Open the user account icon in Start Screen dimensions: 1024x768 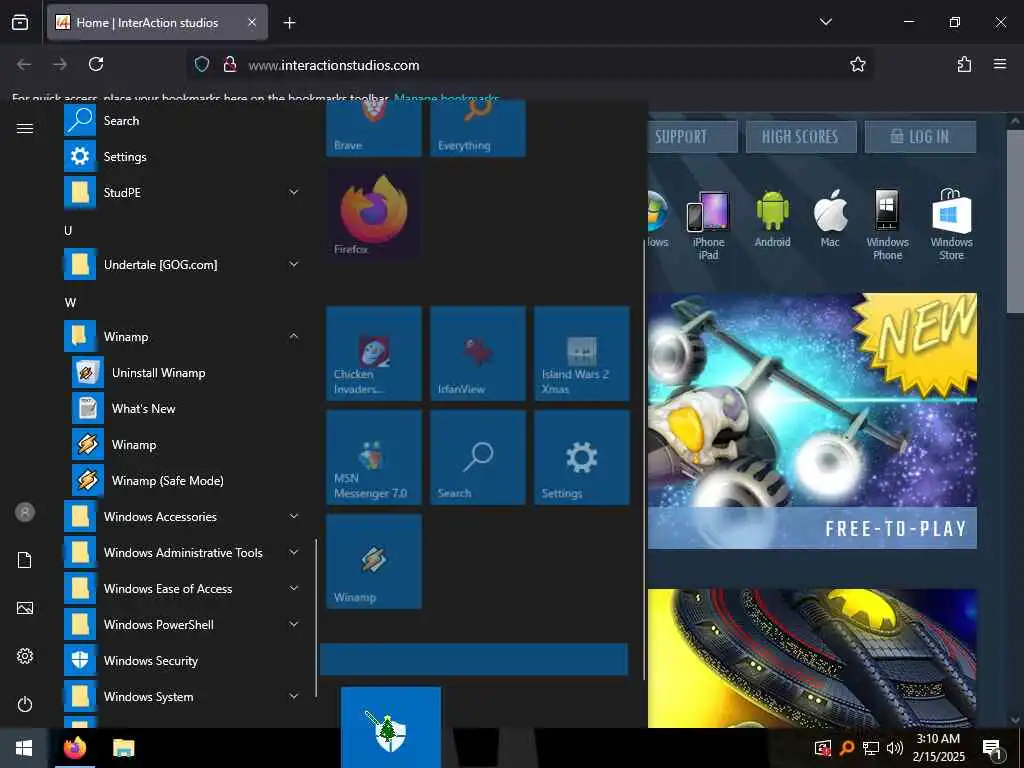pyautogui.click(x=25, y=512)
